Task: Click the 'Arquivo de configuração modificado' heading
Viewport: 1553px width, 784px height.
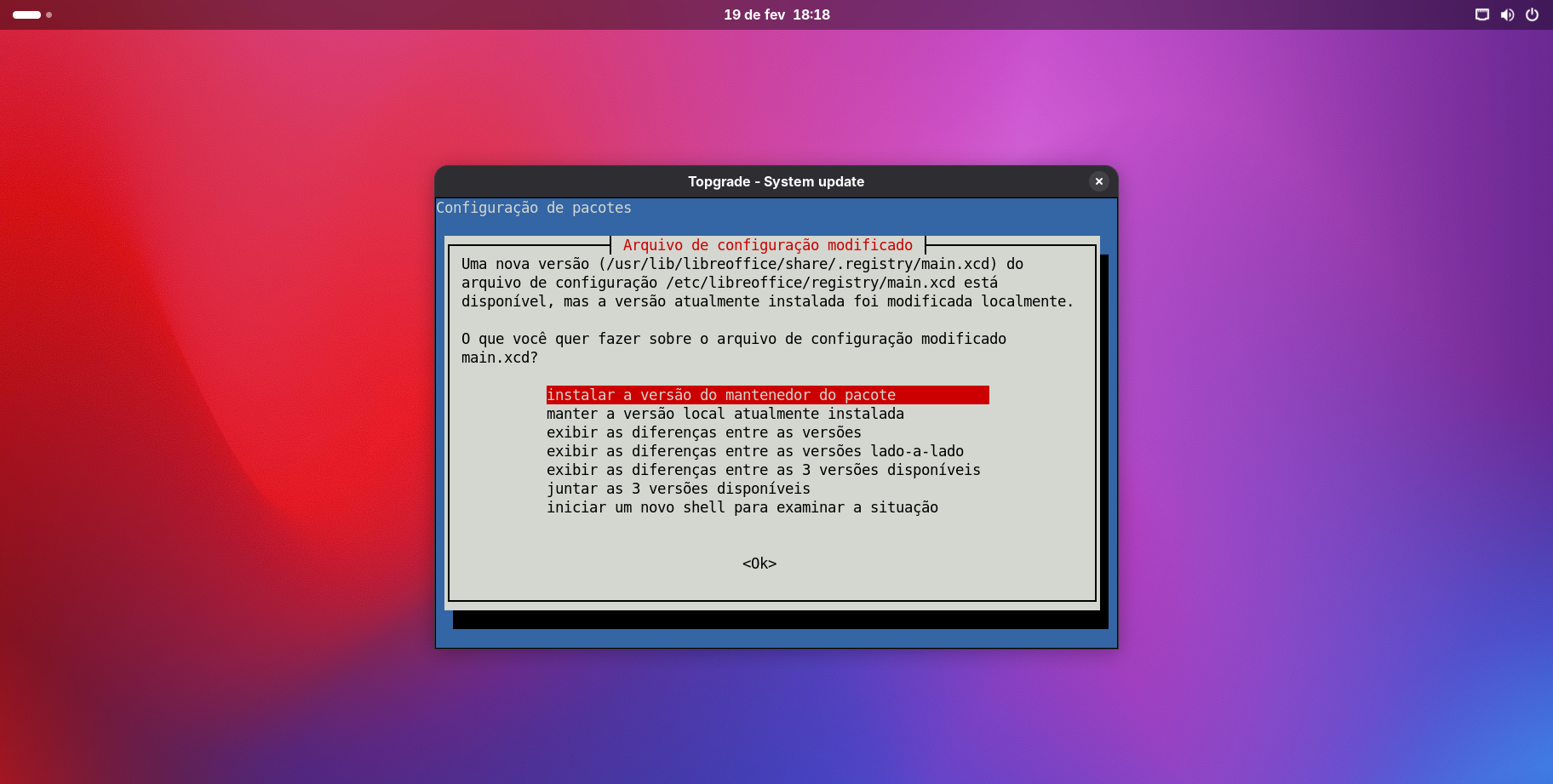Action: click(768, 245)
